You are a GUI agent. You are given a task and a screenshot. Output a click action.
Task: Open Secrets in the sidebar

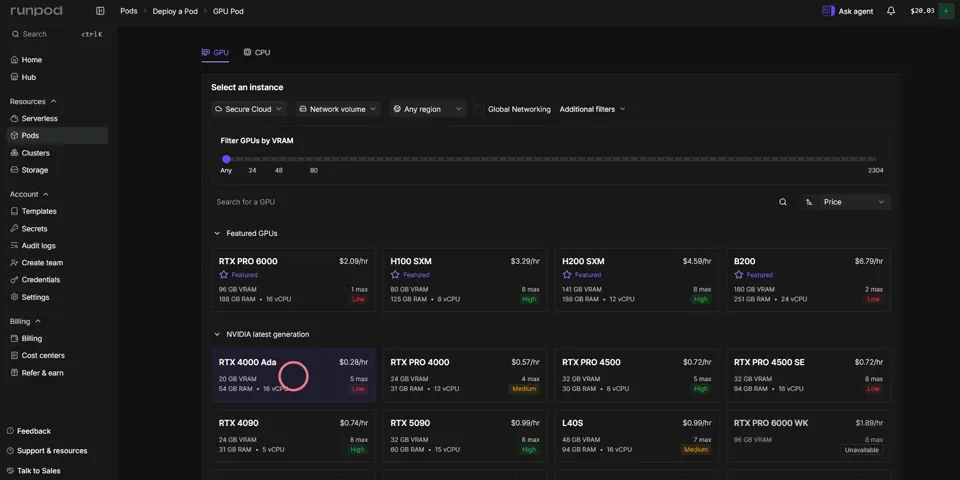pyautogui.click(x=56, y=228)
